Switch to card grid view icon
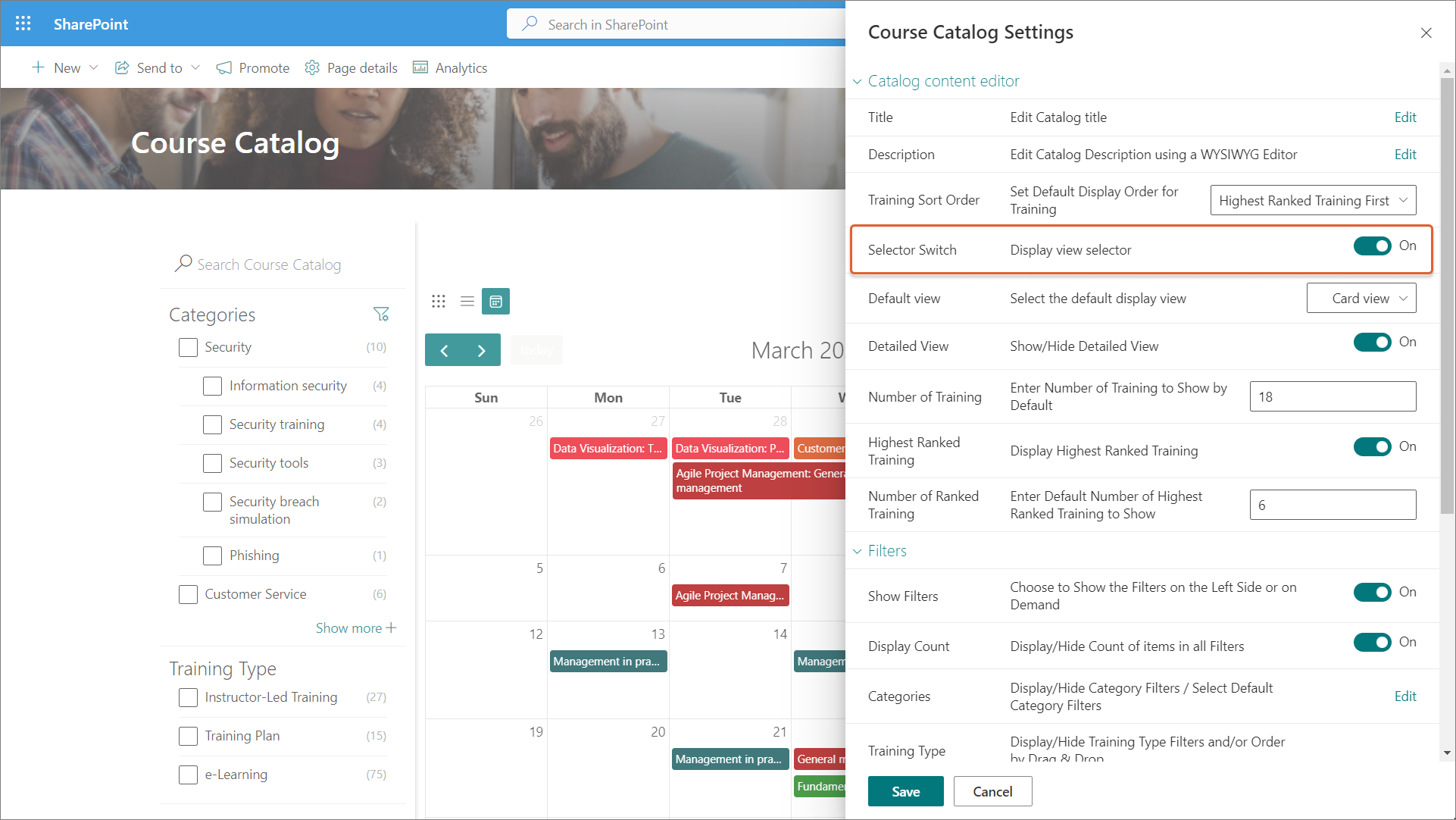The width and height of the screenshot is (1456, 820). [x=439, y=302]
